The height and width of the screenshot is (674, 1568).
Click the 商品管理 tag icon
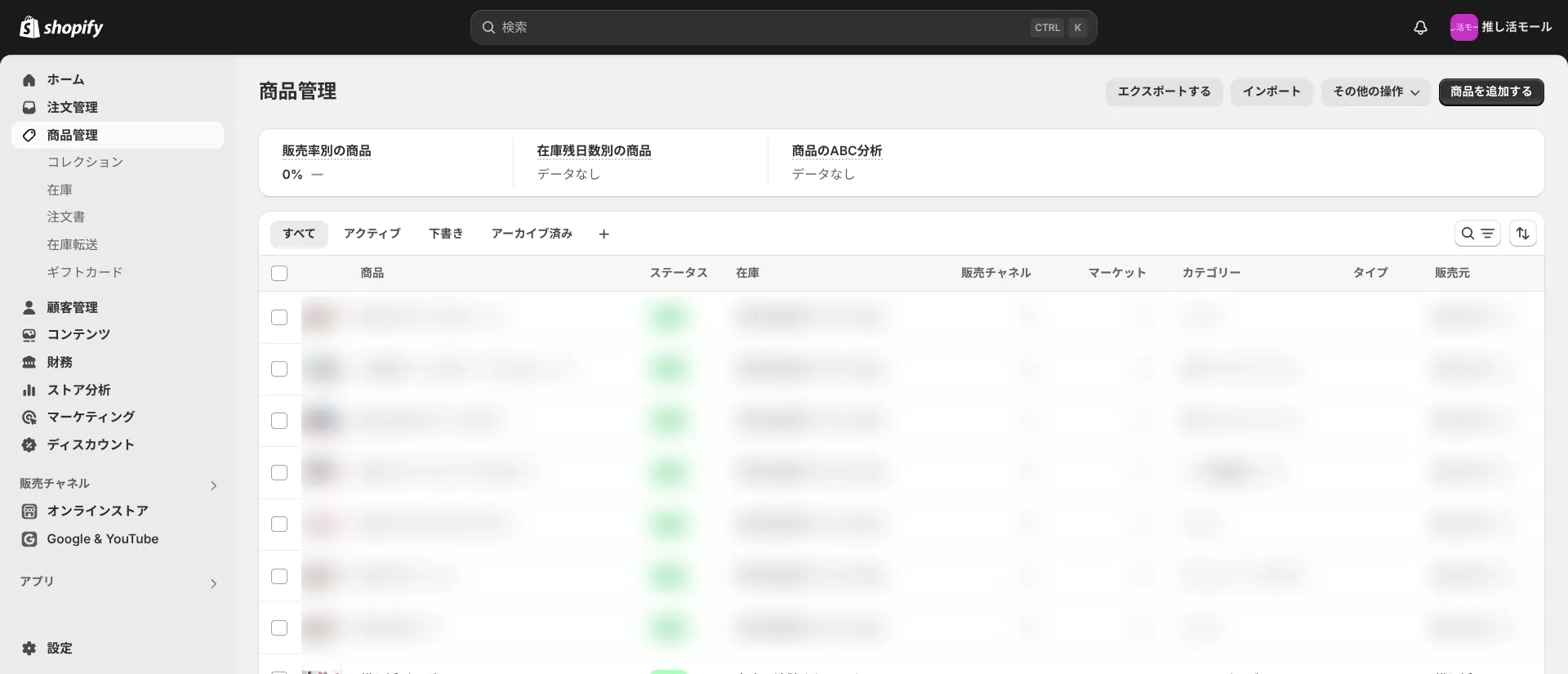(x=29, y=135)
